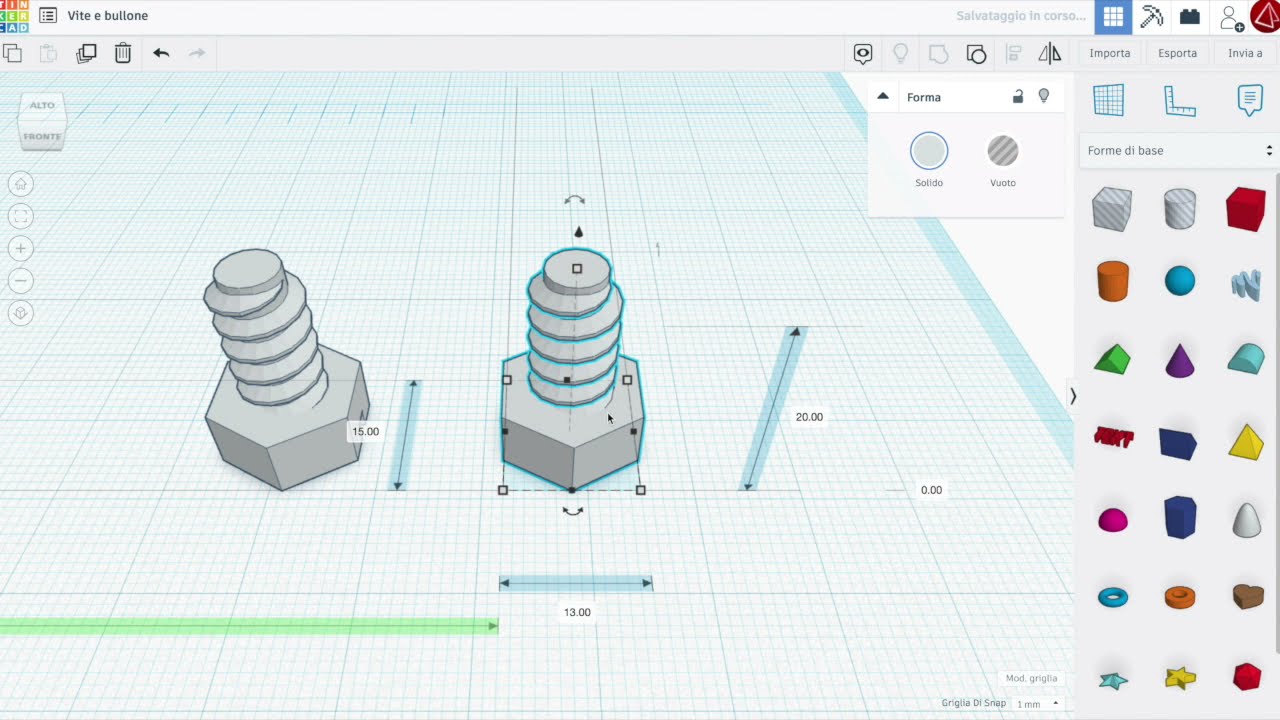This screenshot has width=1280, height=720.
Task: Open the user profile avatar
Action: (1266, 16)
